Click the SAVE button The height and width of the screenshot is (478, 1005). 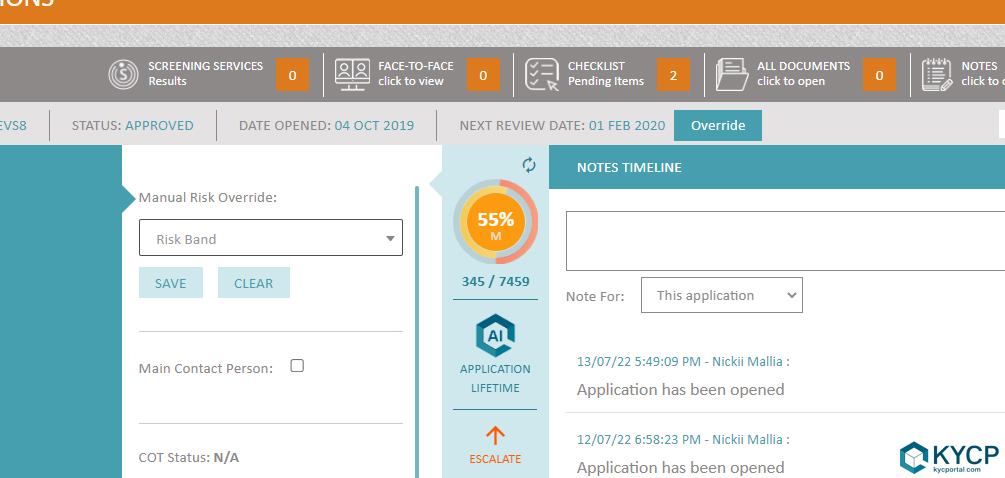coord(170,283)
